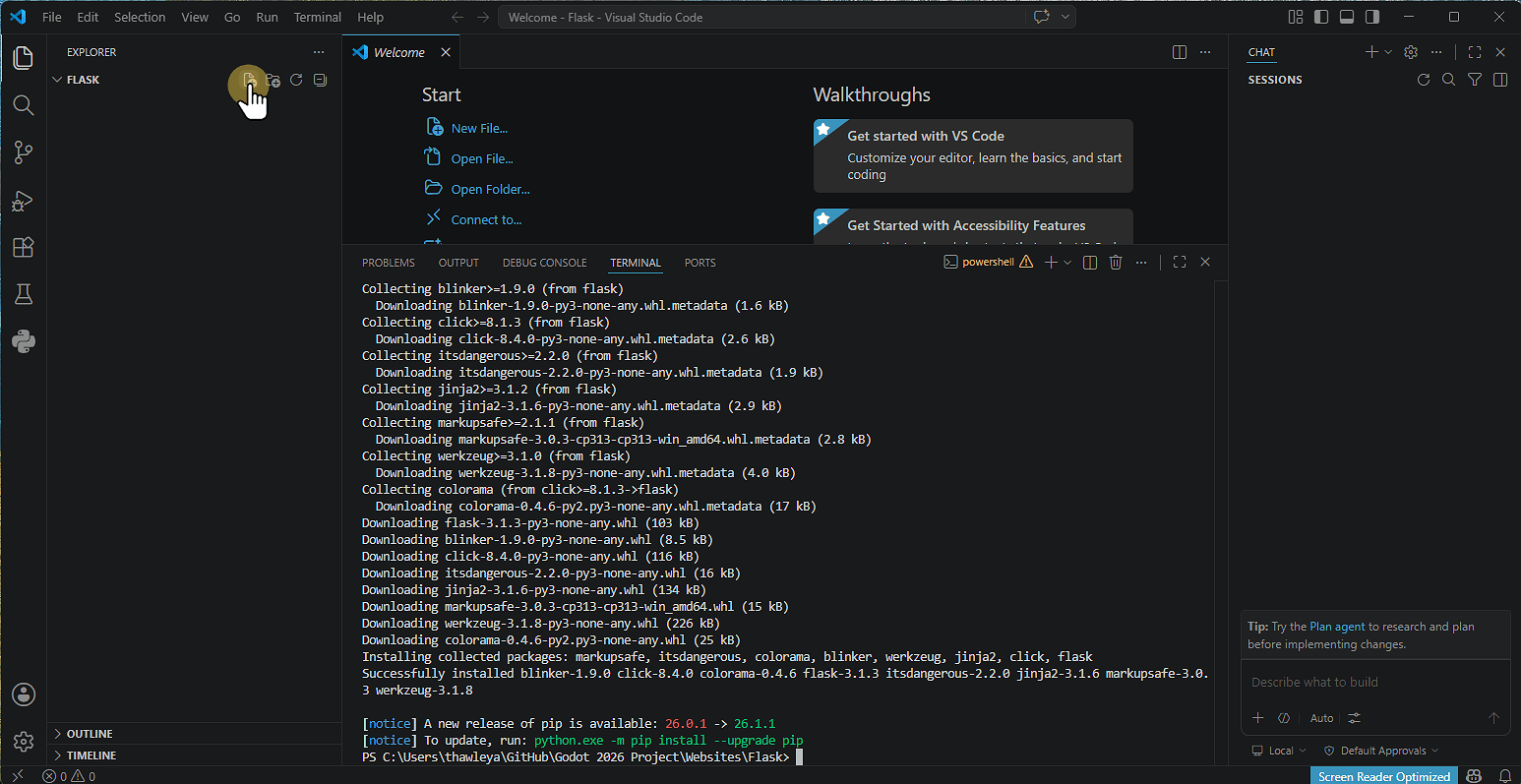Click the New File icon in FLASK header
The height and width of the screenshot is (784, 1521).
pyautogui.click(x=250, y=80)
